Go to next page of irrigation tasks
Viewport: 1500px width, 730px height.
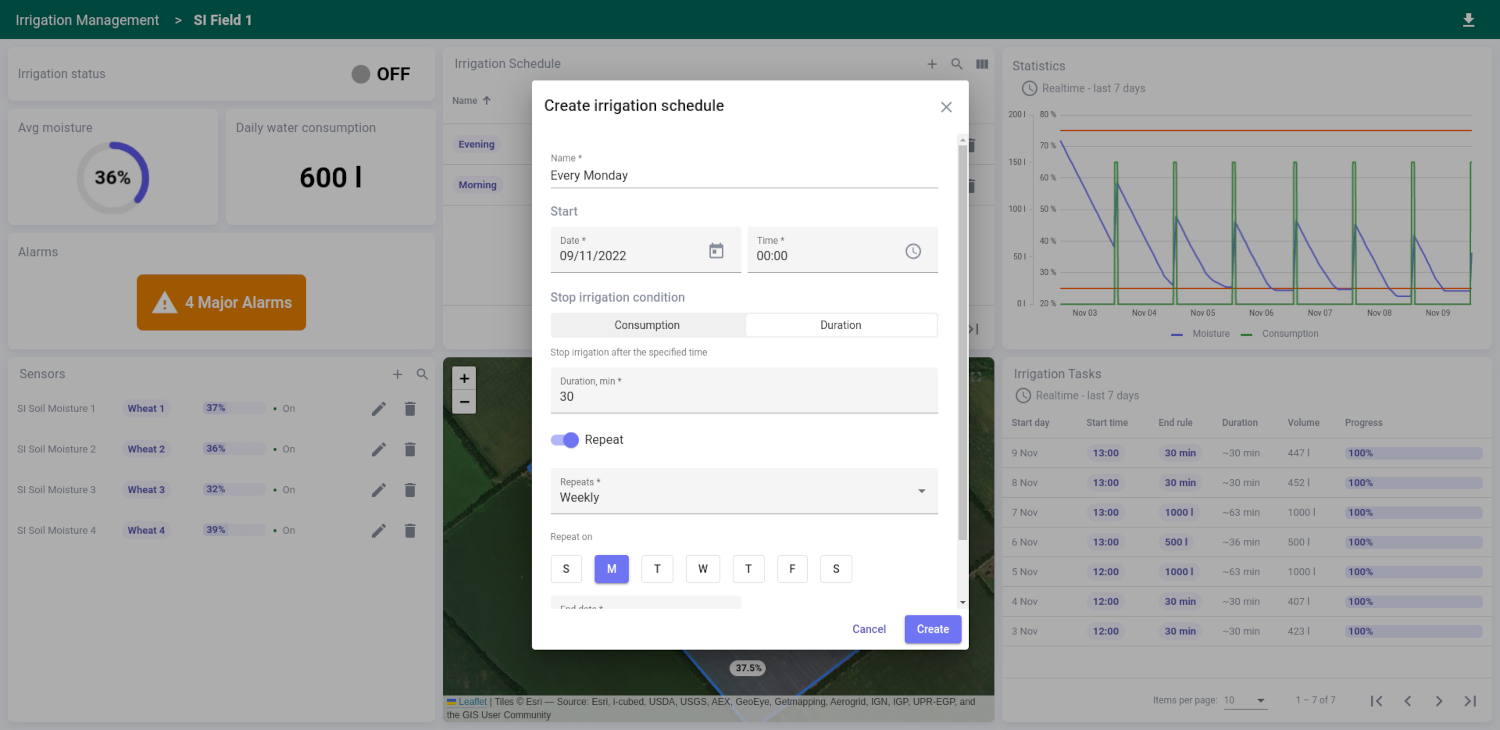1438,701
